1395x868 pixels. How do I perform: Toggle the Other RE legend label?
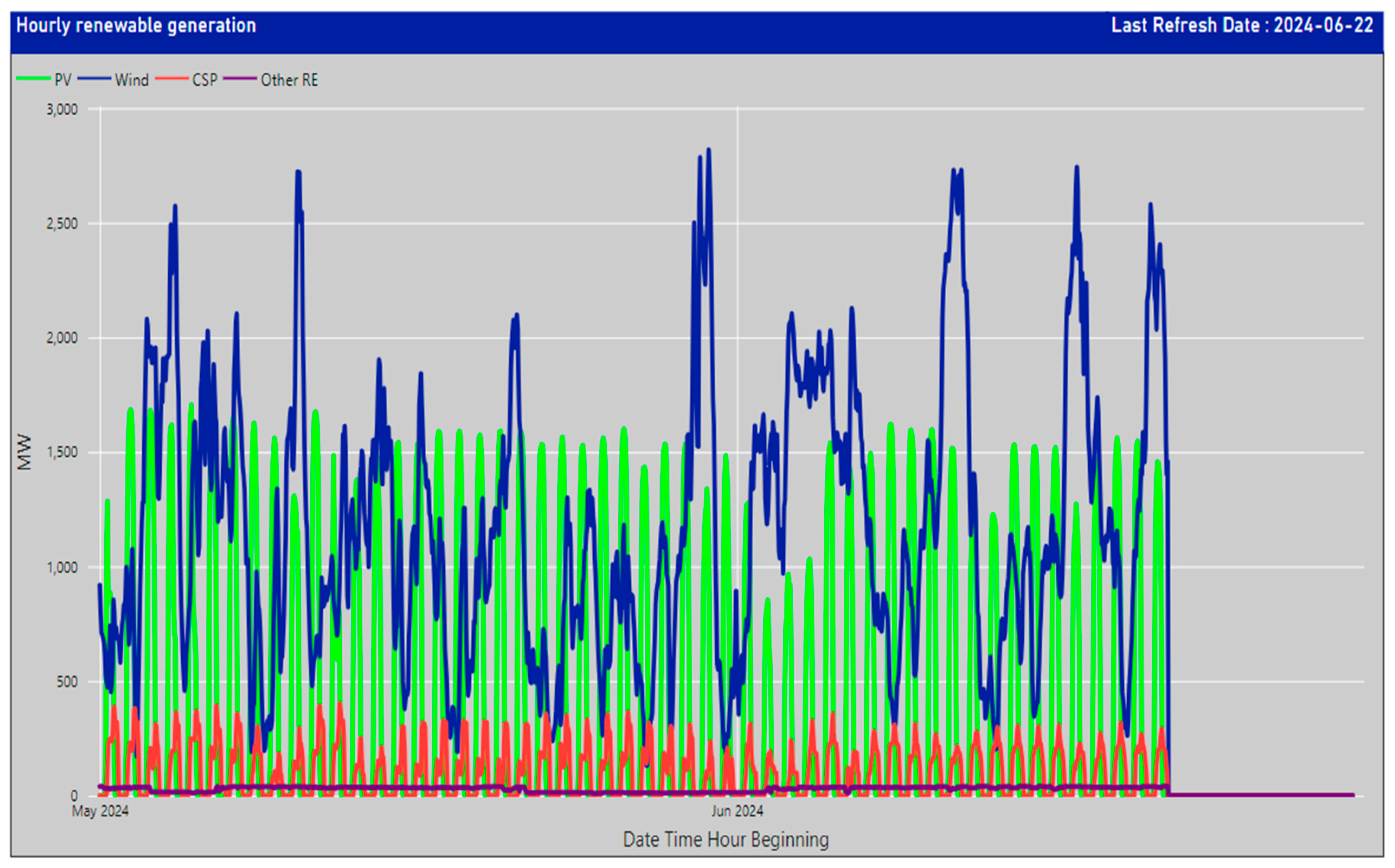[x=289, y=80]
